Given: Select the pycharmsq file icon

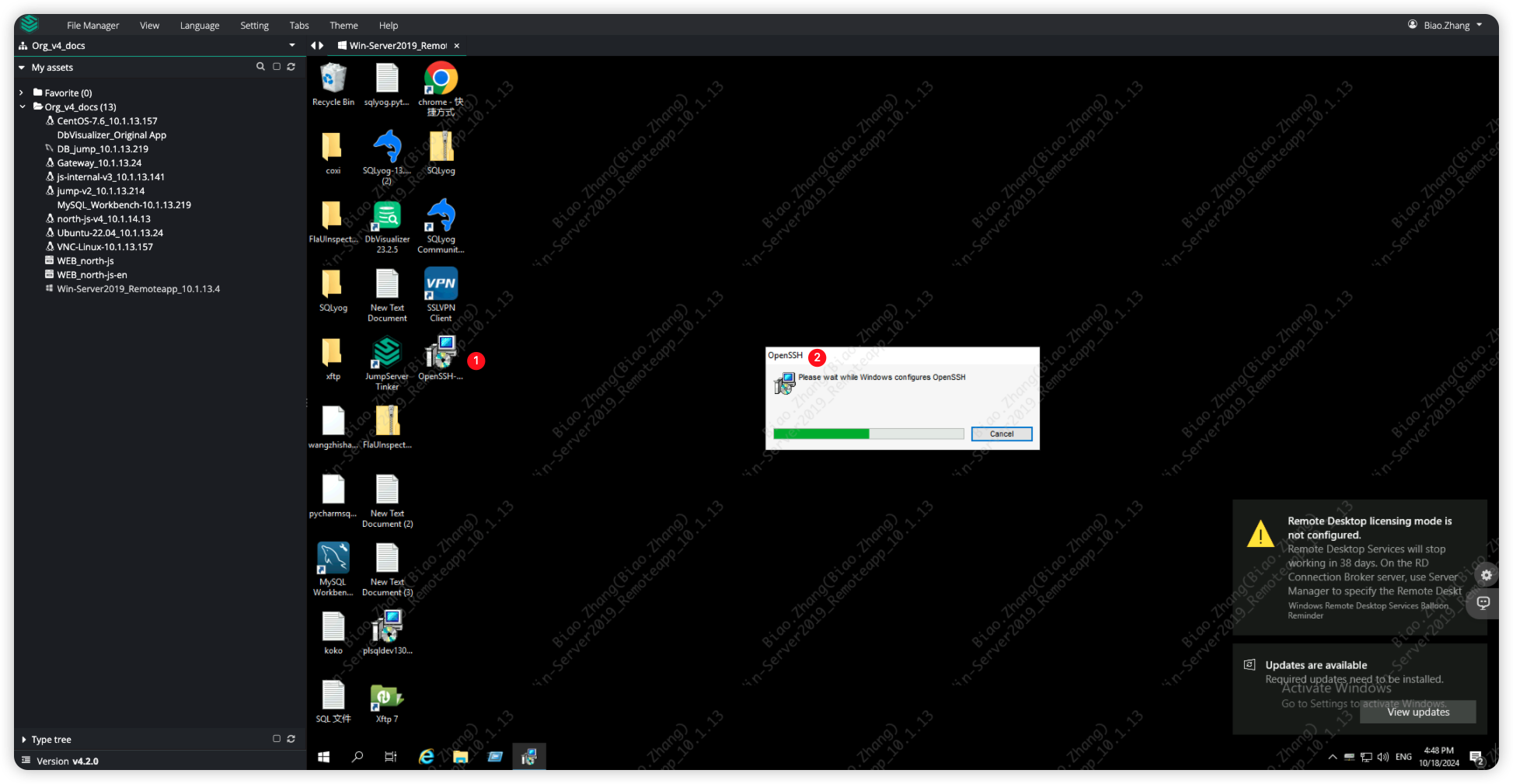Looking at the screenshot, I should click(333, 496).
